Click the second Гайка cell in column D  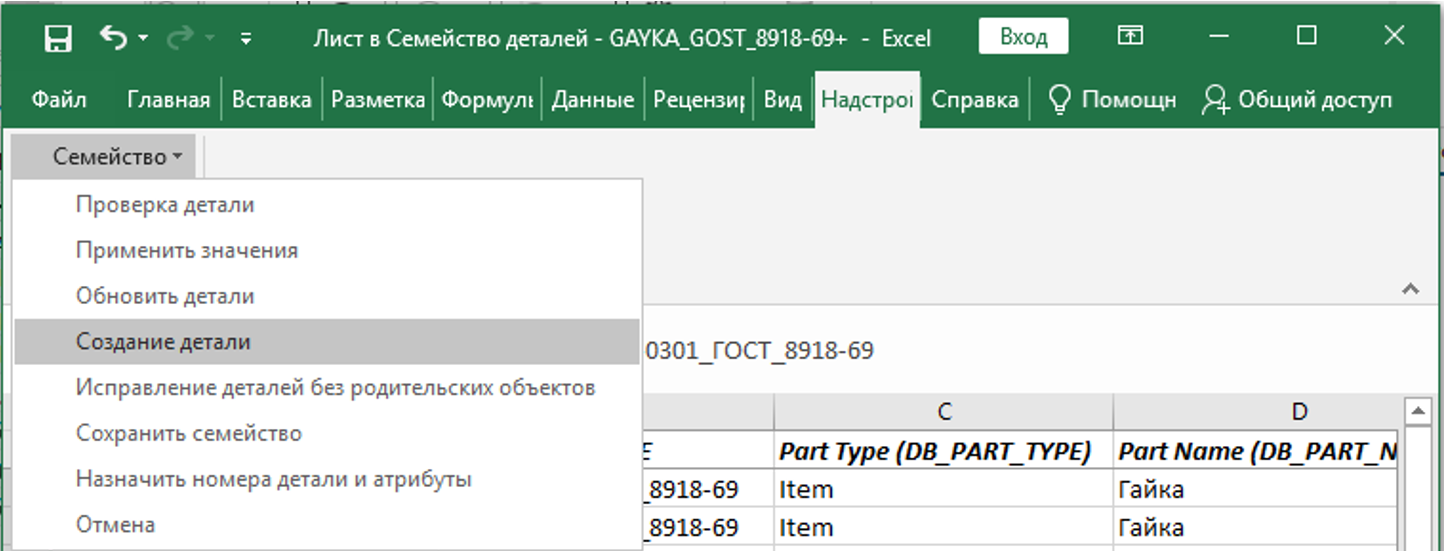(1256, 527)
